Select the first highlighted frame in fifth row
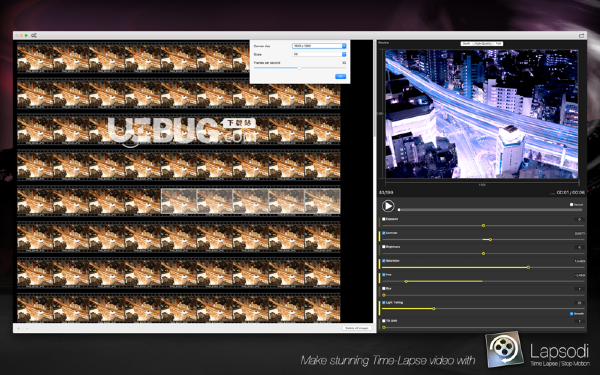 179,201
